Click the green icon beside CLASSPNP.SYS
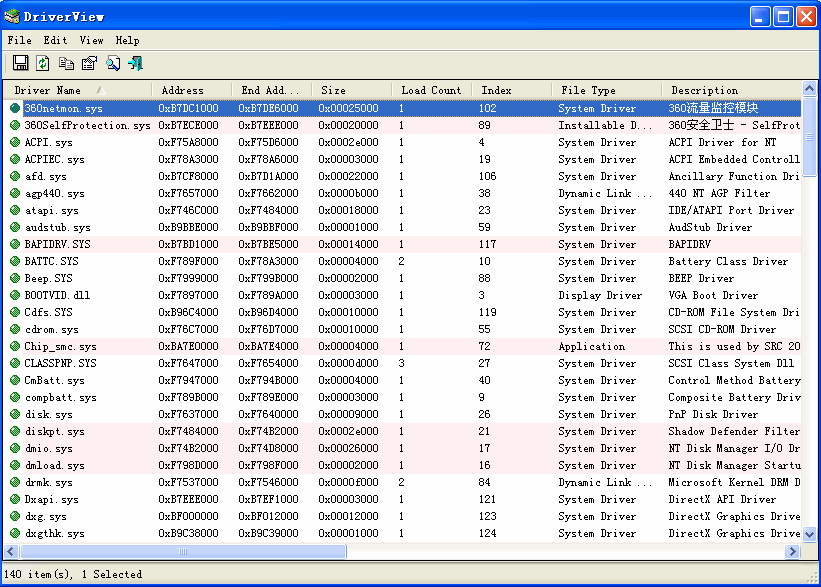Image resolution: width=821 pixels, height=587 pixels. click(15, 363)
